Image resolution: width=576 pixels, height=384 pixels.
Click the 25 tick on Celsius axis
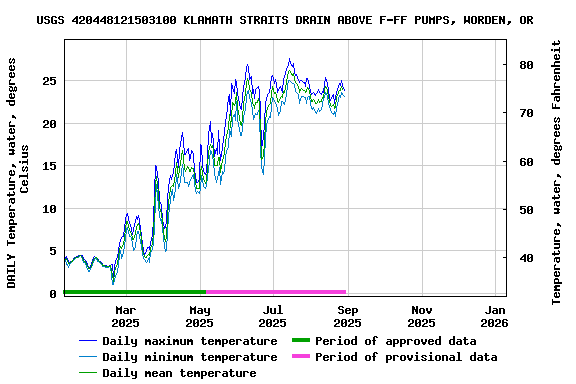50,81
